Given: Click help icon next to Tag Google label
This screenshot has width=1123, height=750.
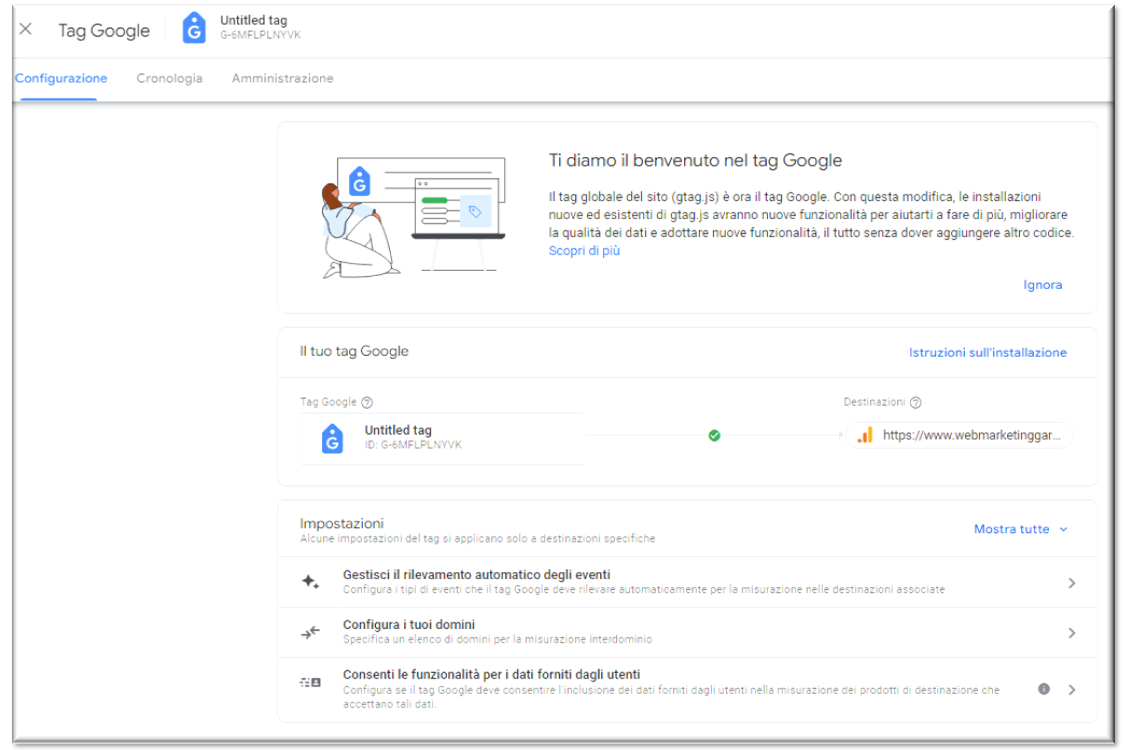Looking at the screenshot, I should 367,403.
